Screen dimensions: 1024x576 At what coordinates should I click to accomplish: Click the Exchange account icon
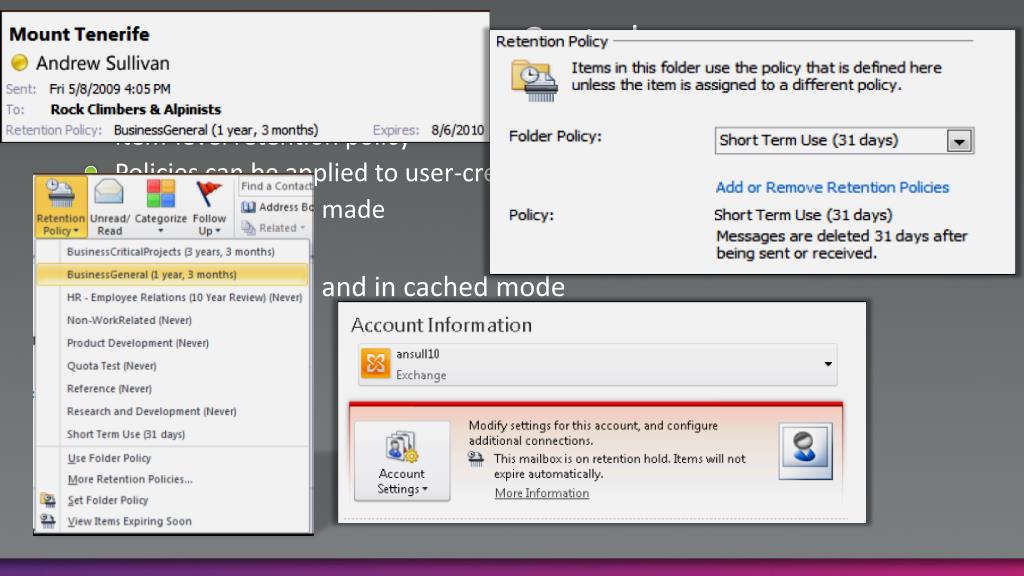(376, 363)
